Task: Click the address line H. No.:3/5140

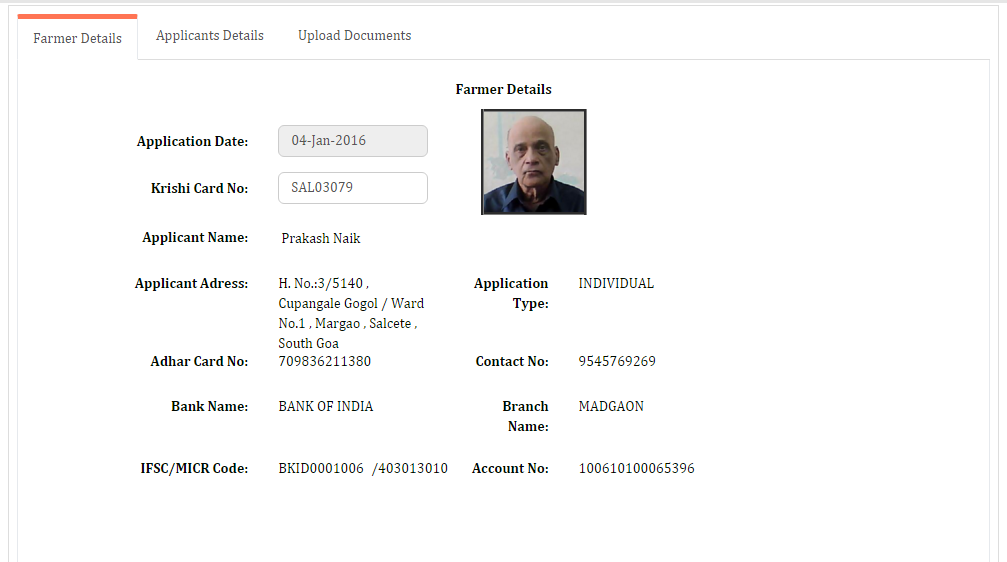Action: tap(323, 283)
